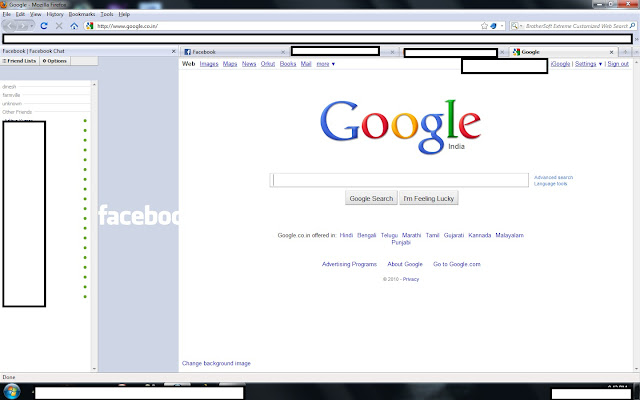This screenshot has width=640, height=400.
Task: Expand the bookmarks toolbar overflow chevron
Action: pos(636,39)
